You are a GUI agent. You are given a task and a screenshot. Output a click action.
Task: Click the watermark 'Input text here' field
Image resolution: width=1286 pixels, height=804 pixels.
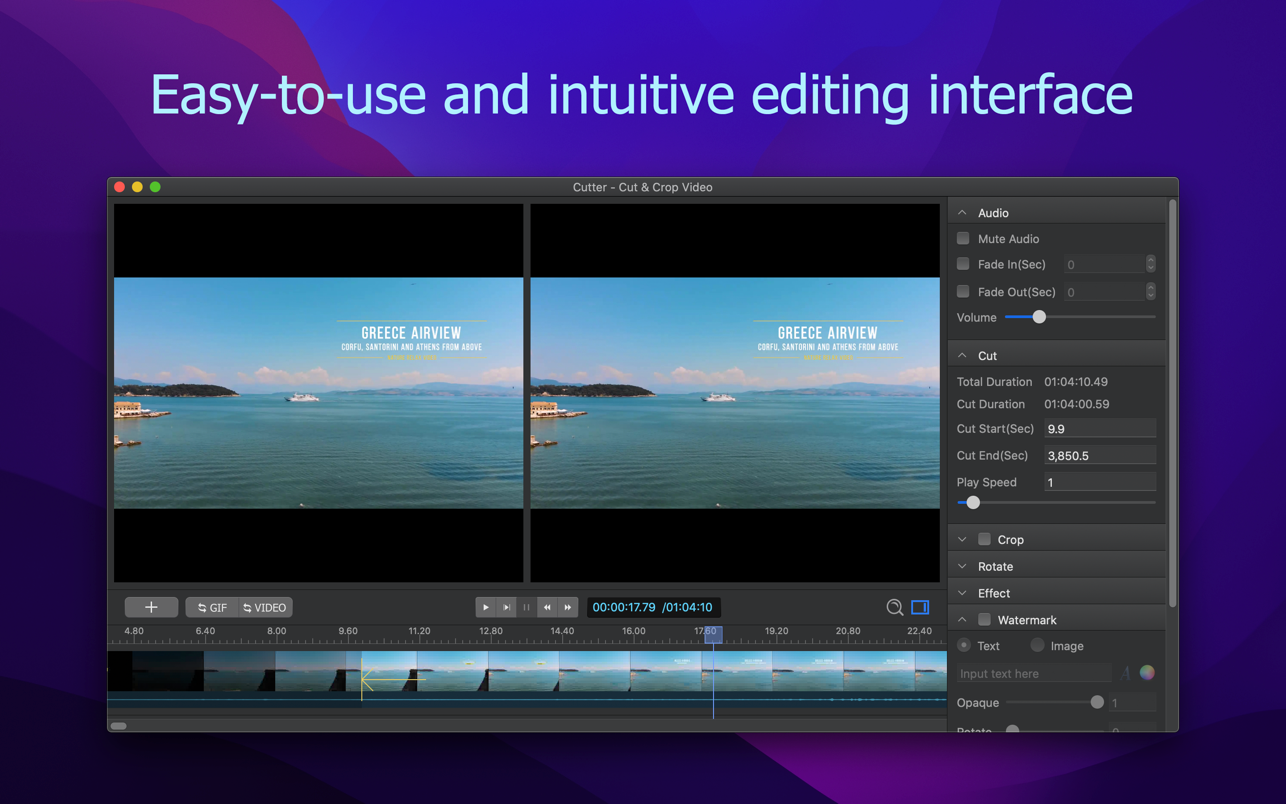coord(1034,673)
